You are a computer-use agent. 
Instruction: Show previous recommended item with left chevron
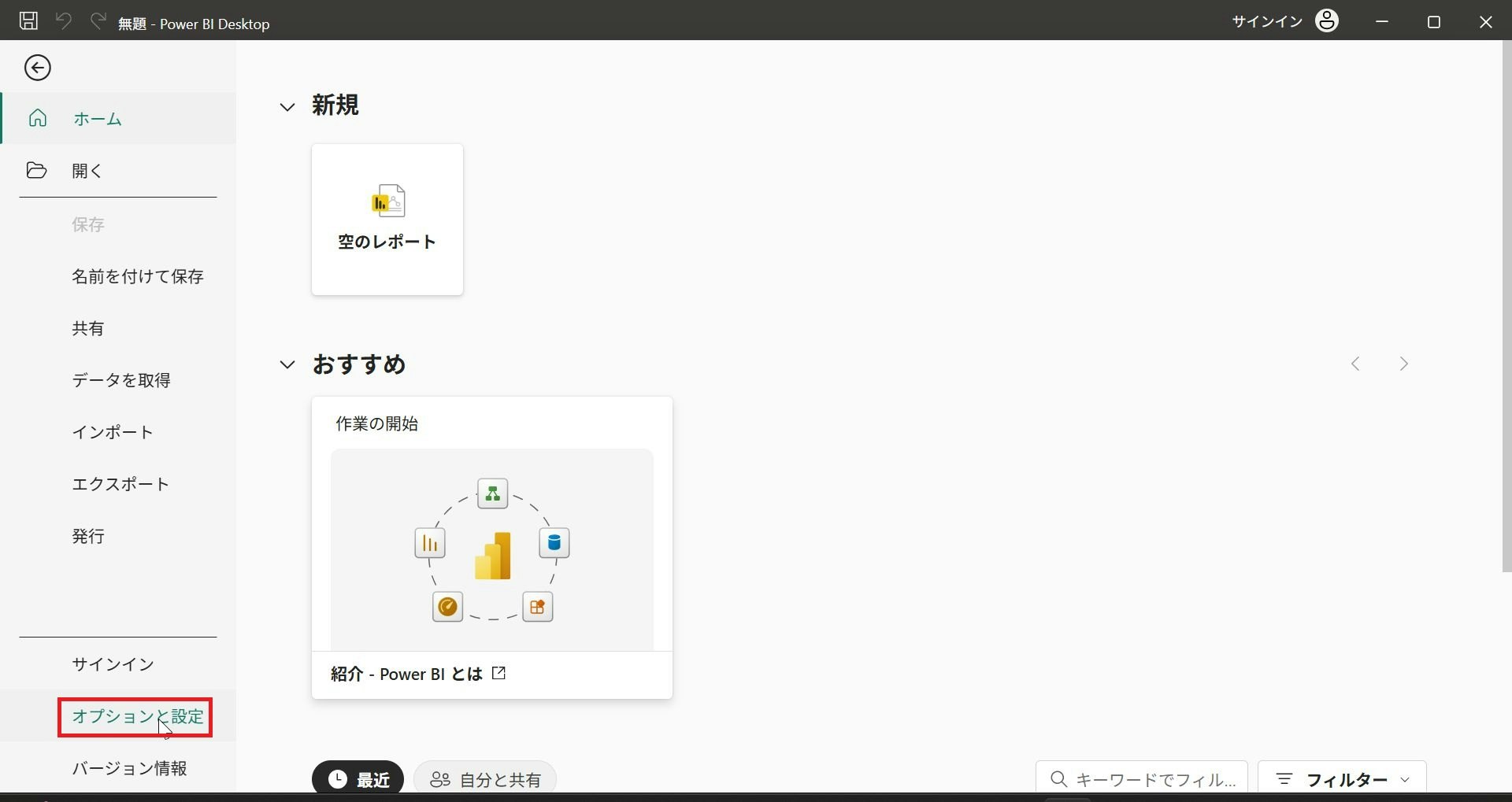[x=1355, y=364]
